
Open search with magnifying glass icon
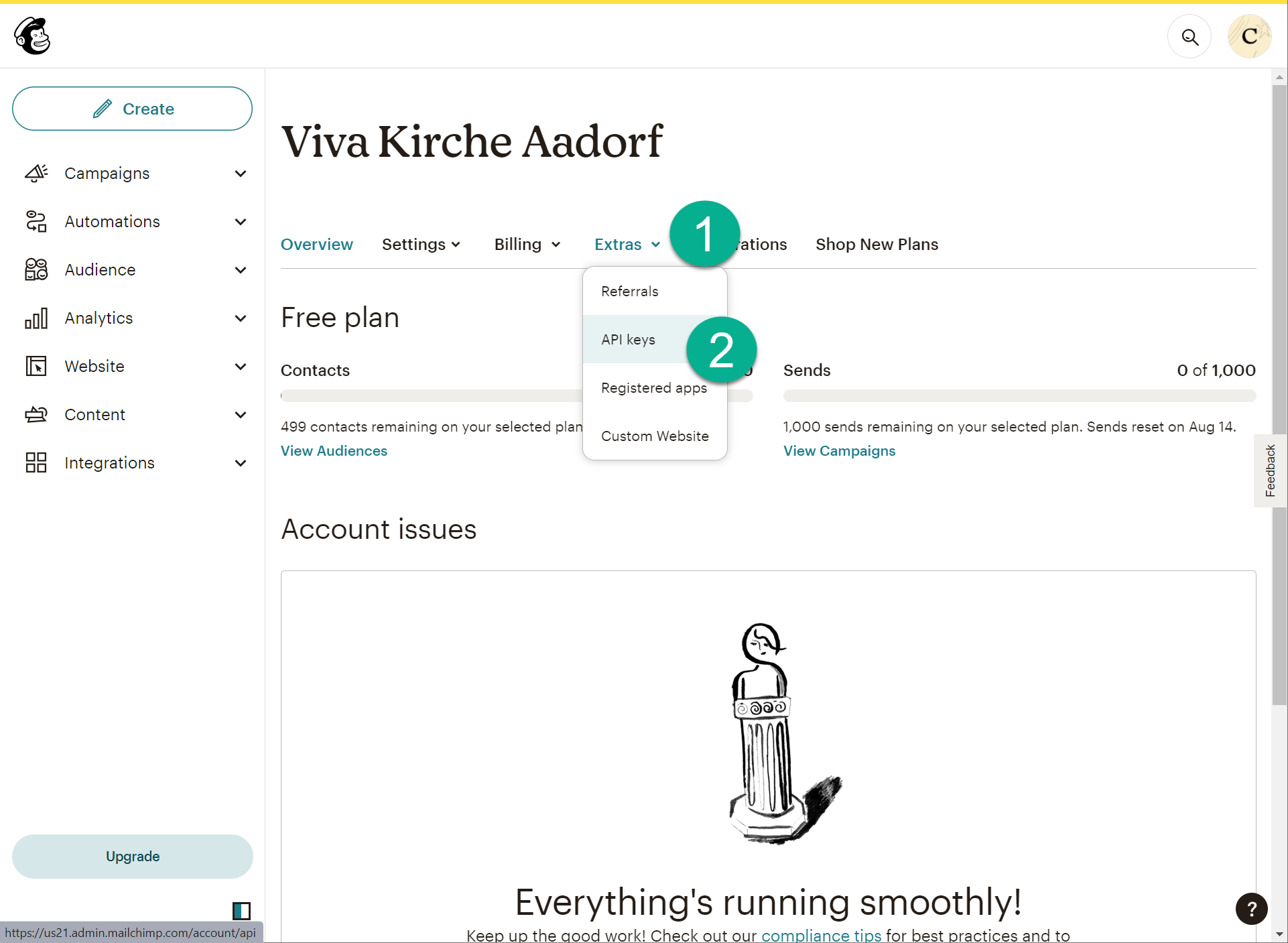click(x=1189, y=37)
